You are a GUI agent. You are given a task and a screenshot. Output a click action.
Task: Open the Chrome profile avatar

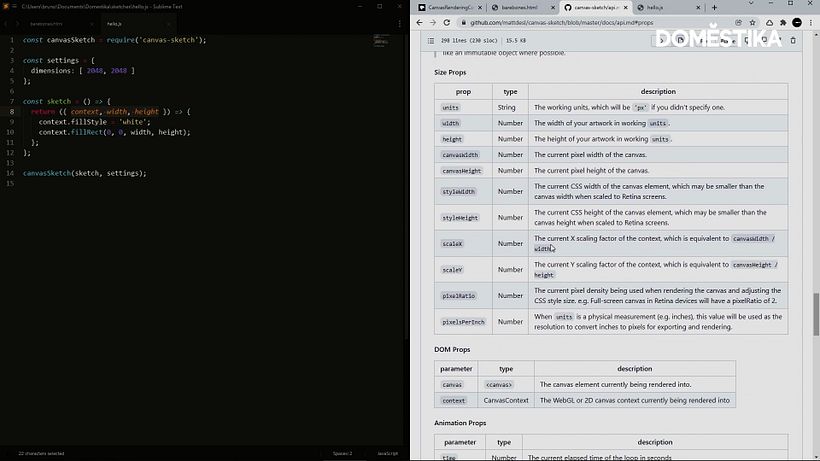797,22
